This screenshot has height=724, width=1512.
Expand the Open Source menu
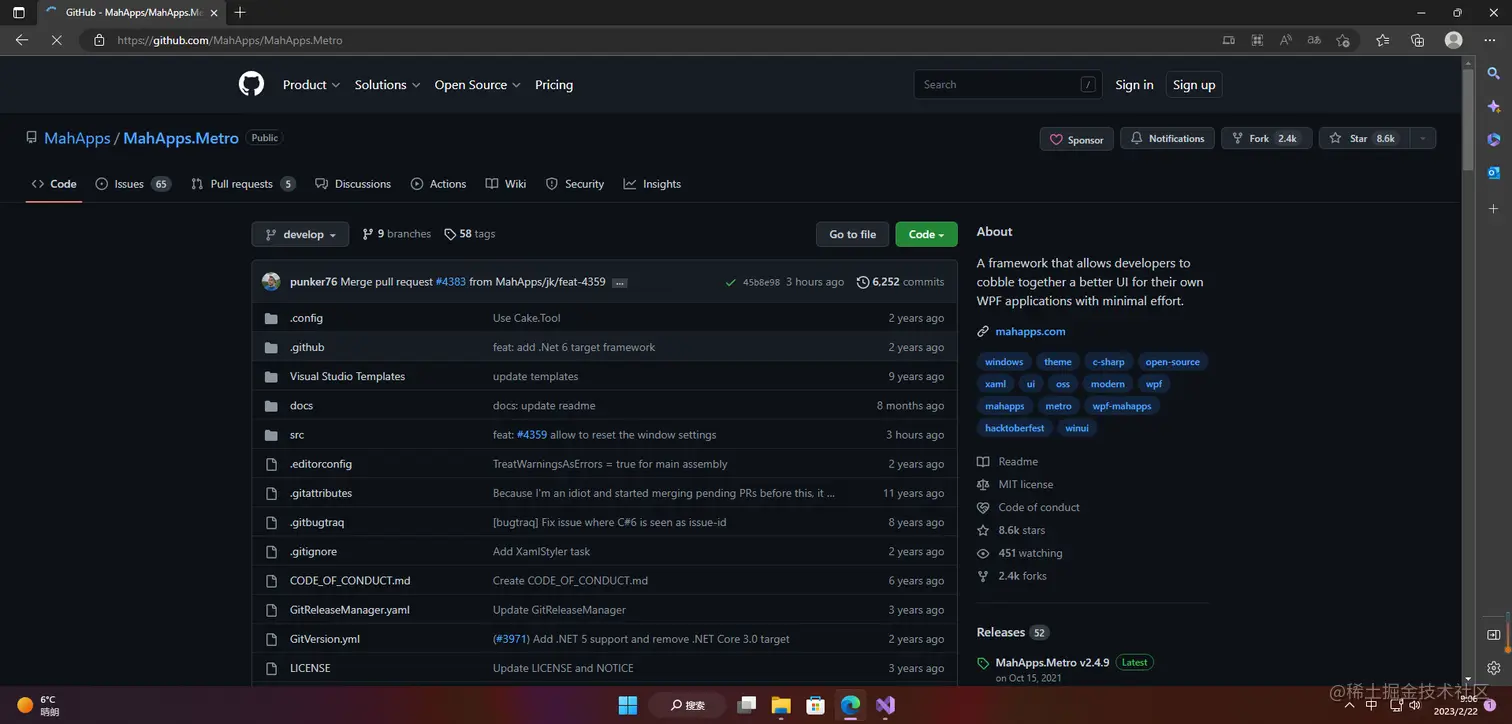(x=477, y=85)
